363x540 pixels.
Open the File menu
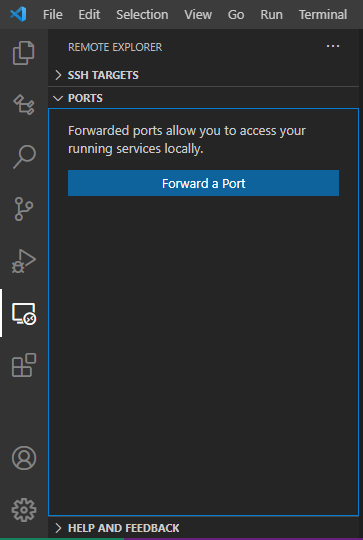click(53, 14)
